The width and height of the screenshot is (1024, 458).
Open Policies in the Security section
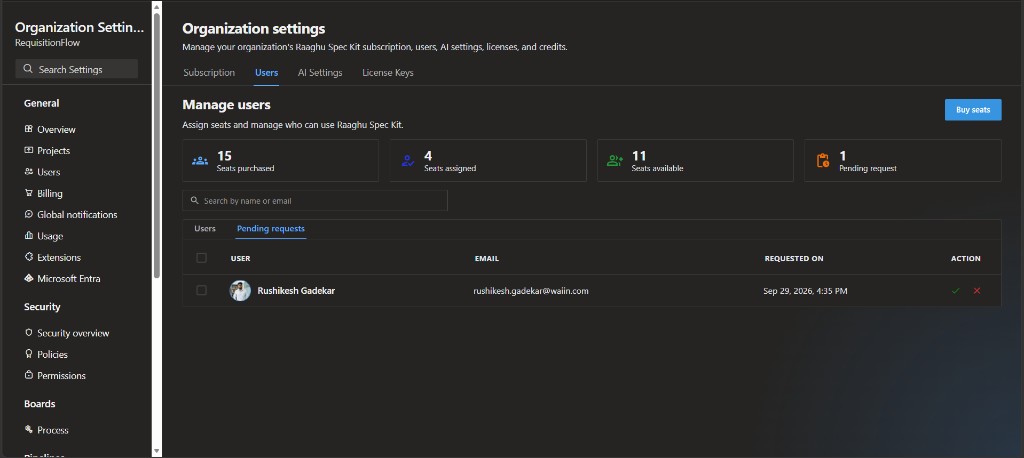point(52,354)
